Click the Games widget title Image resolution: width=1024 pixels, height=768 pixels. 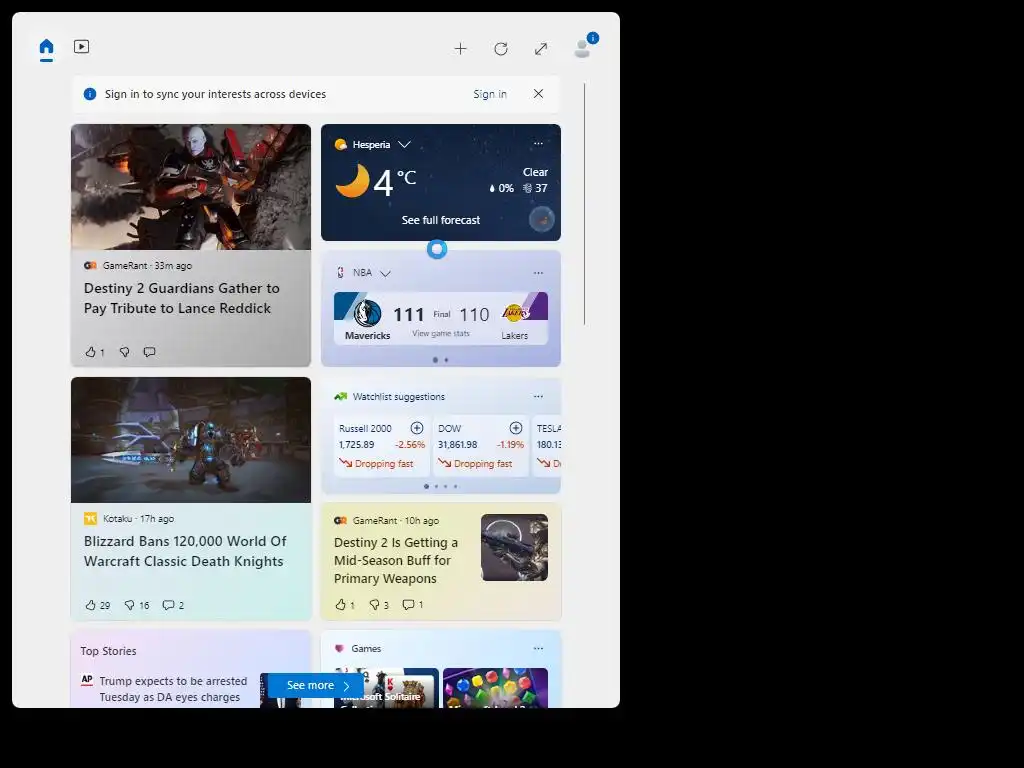366,648
